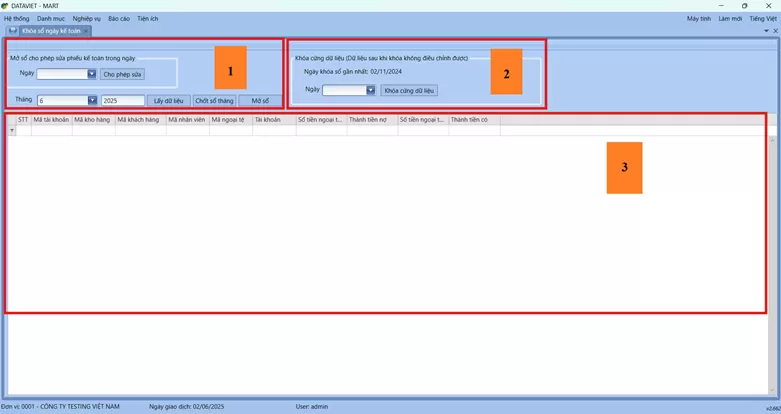The height and width of the screenshot is (414, 781).
Task: Click the STT column header
Action: 23,120
